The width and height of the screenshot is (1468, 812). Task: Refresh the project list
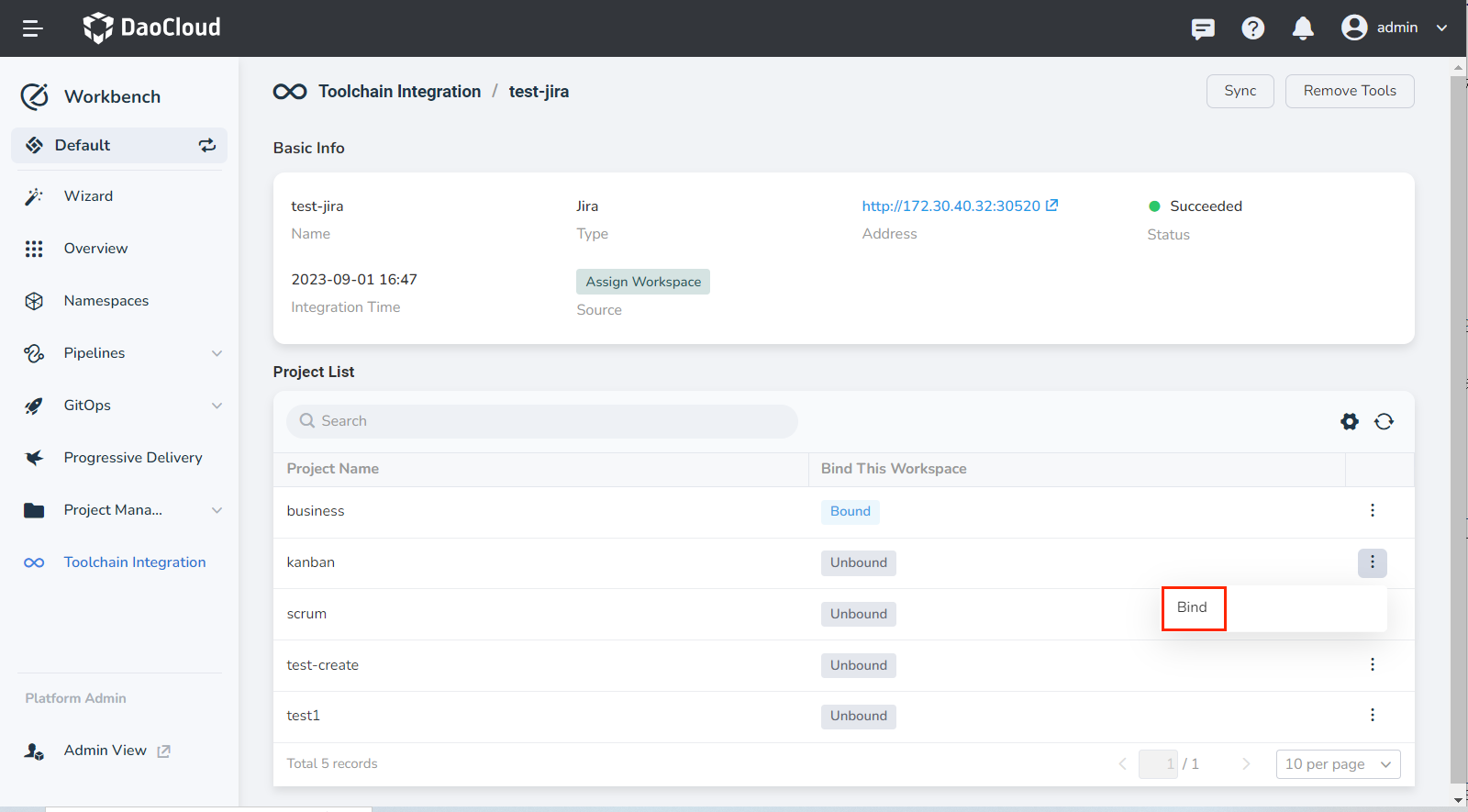(x=1384, y=421)
